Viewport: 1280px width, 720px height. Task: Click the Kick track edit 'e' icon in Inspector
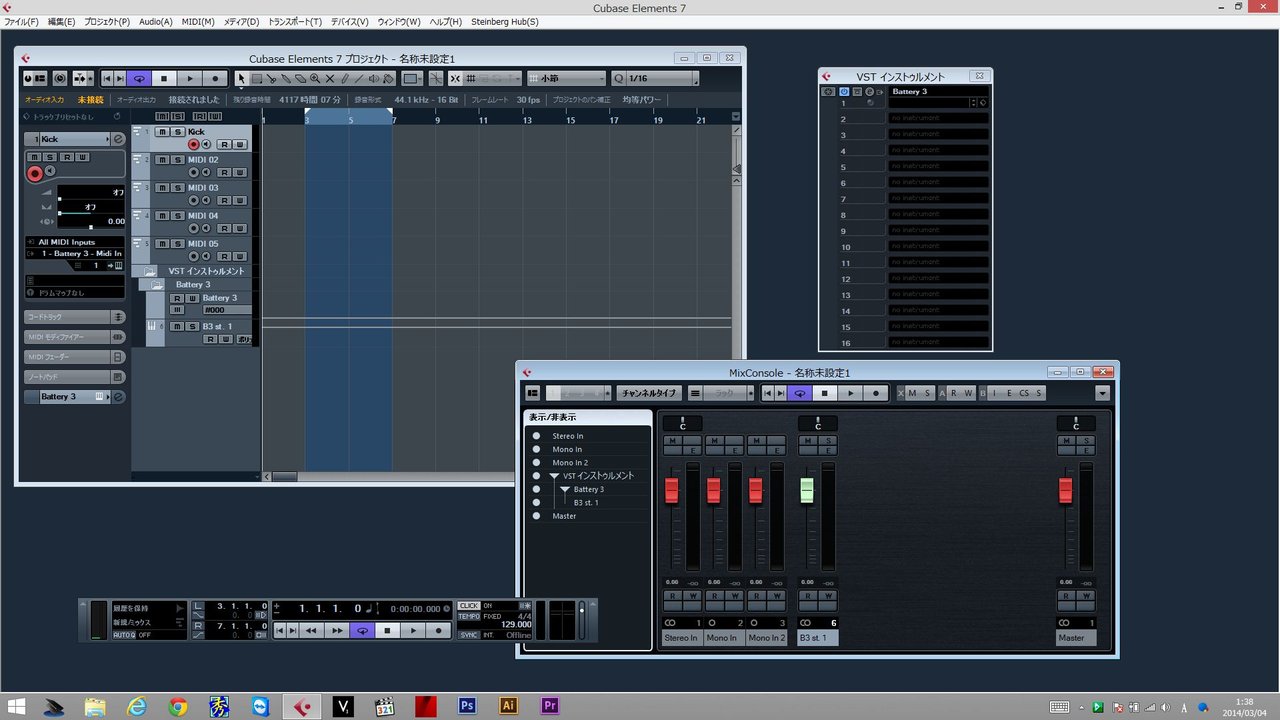coord(118,139)
